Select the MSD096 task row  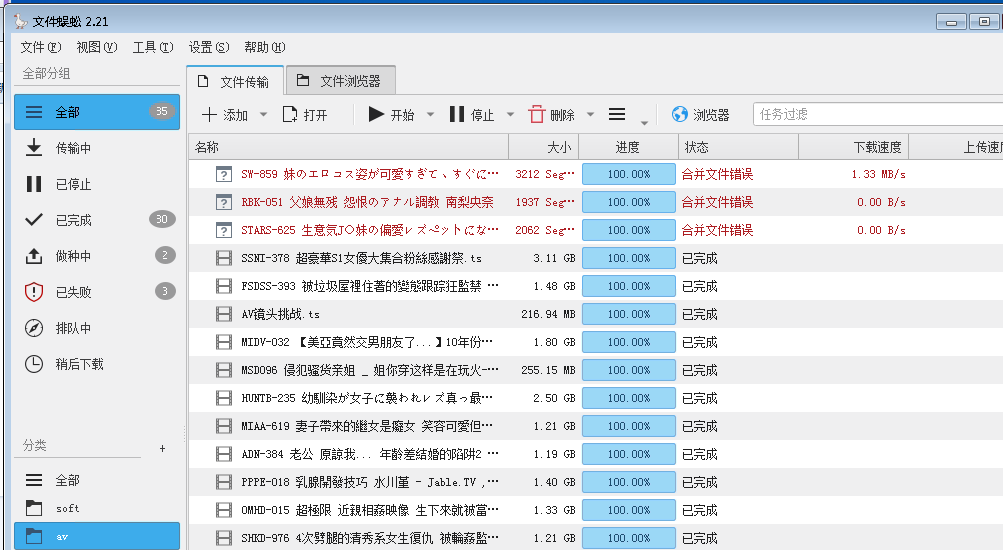pyautogui.click(x=596, y=370)
